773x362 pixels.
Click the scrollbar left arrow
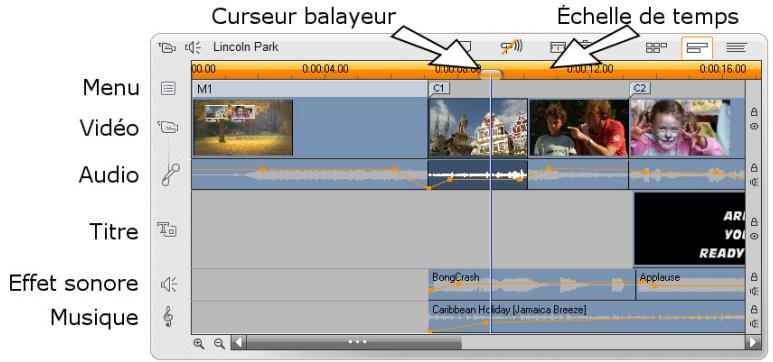click(x=238, y=342)
